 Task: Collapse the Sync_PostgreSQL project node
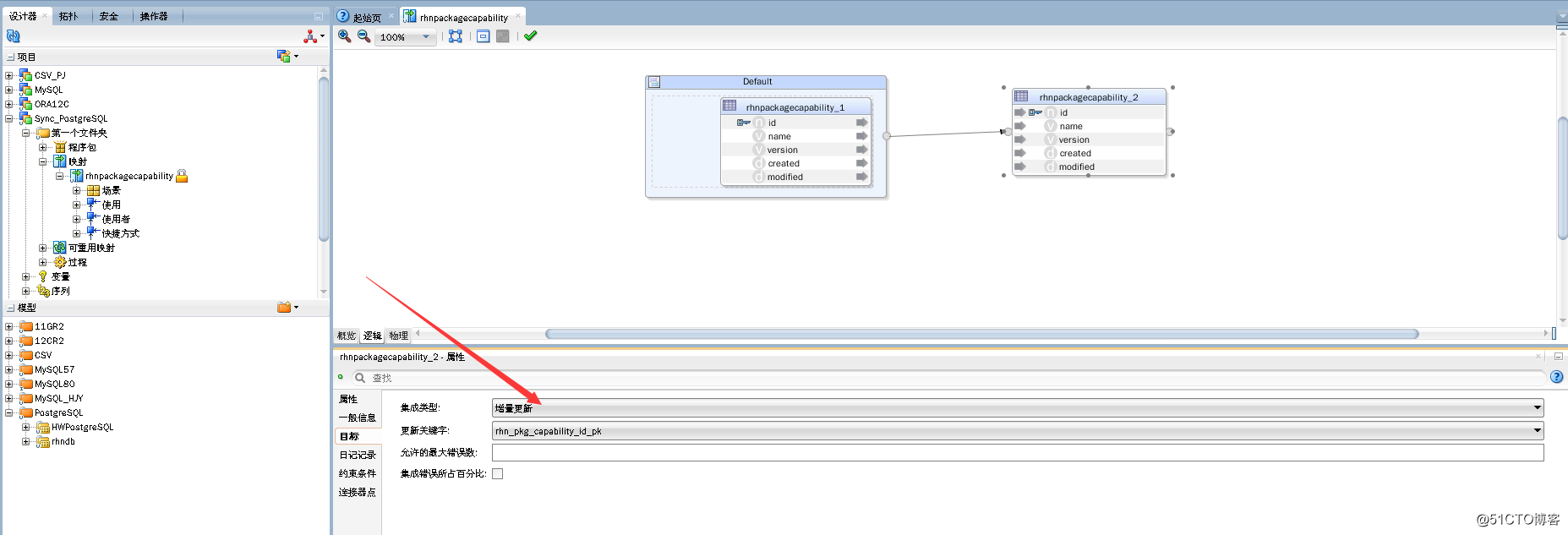tap(9, 118)
